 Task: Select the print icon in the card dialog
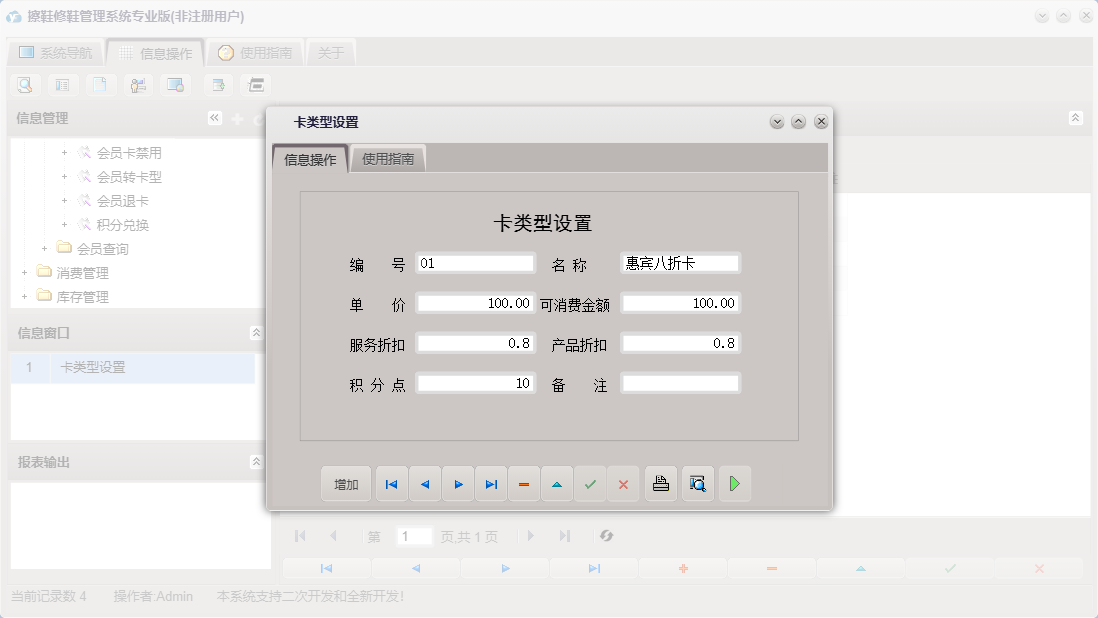[x=660, y=483]
